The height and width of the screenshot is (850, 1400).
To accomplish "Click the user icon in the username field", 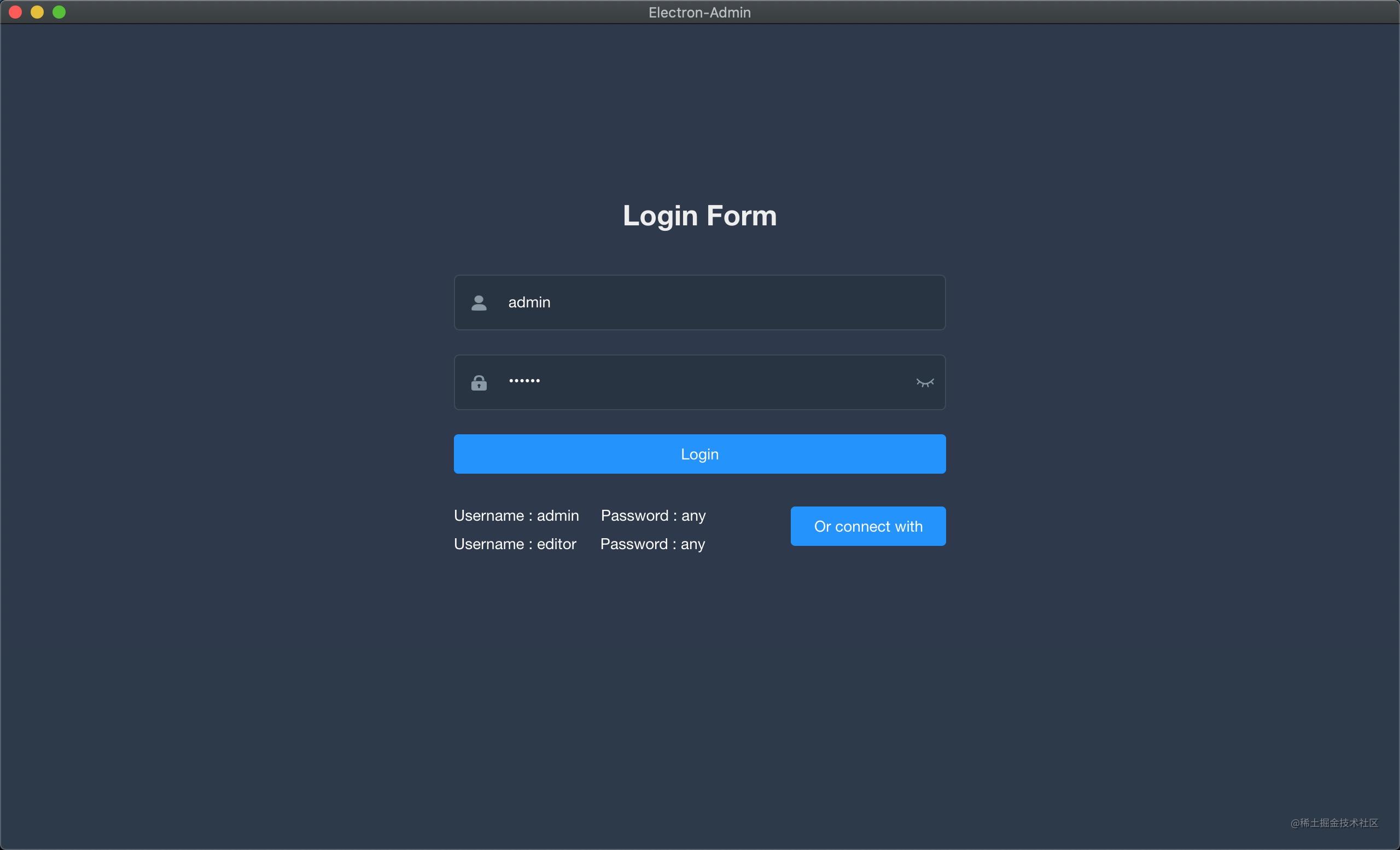I will [x=479, y=302].
